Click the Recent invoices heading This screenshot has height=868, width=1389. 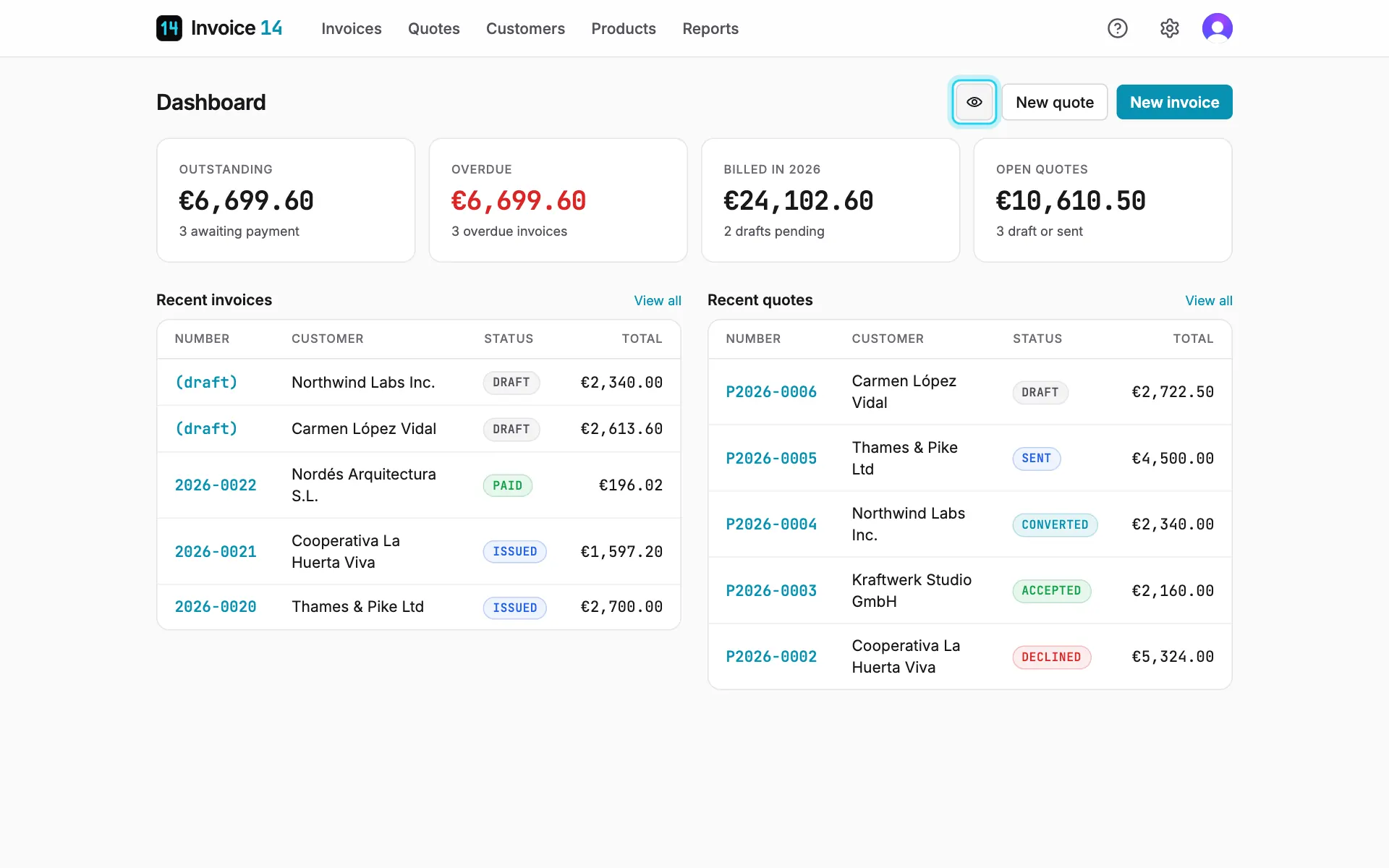pos(214,299)
